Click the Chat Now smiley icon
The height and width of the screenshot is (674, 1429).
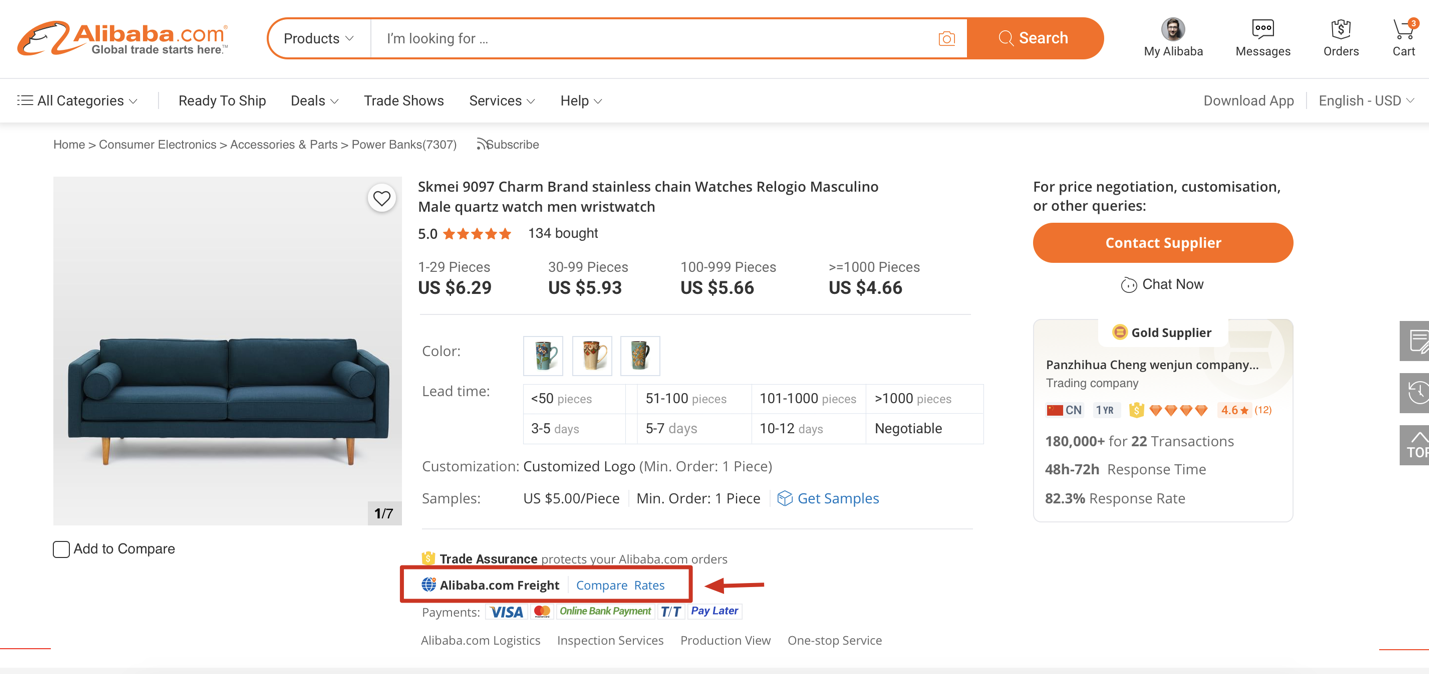(1129, 285)
